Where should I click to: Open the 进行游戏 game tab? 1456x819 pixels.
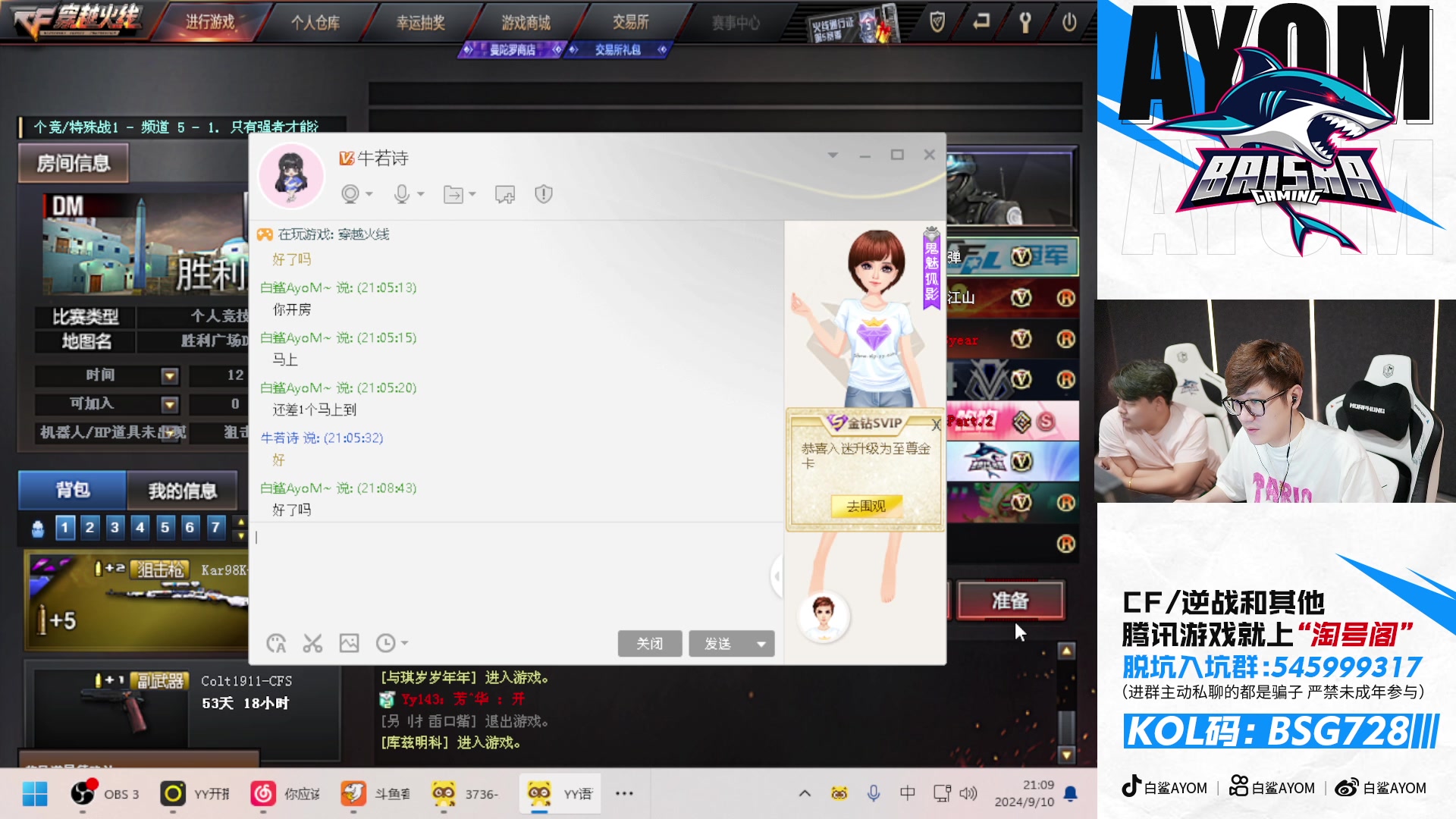tap(210, 22)
